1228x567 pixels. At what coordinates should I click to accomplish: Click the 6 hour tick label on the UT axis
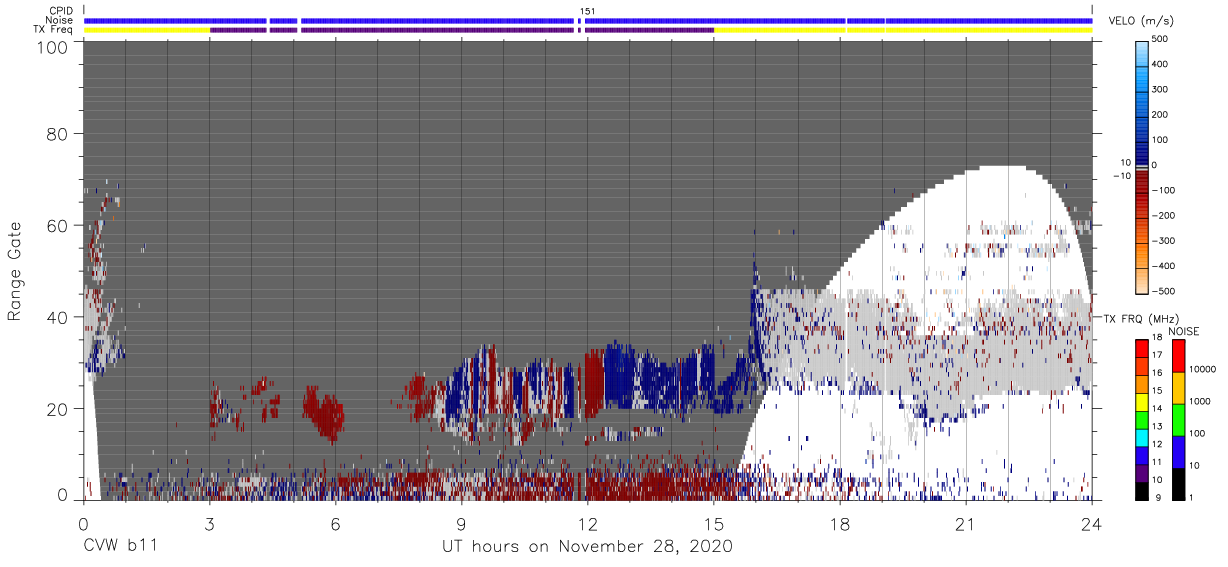pos(336,523)
